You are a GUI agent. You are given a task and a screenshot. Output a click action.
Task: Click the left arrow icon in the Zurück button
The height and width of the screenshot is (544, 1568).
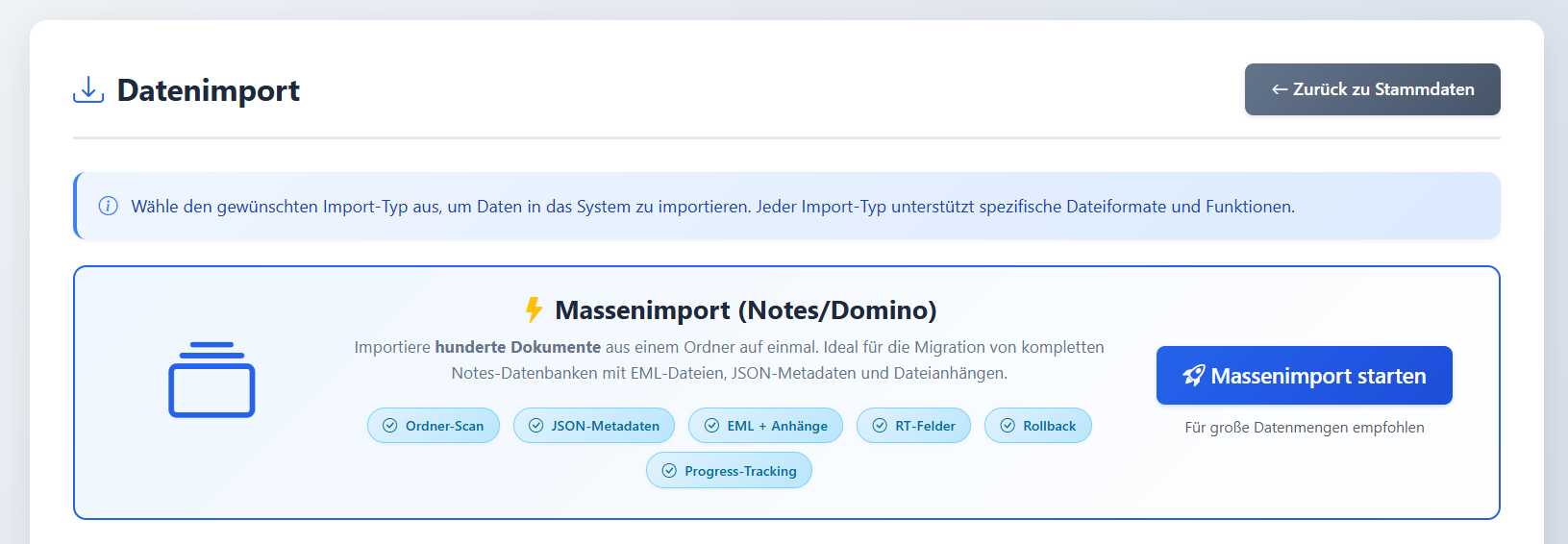1280,89
